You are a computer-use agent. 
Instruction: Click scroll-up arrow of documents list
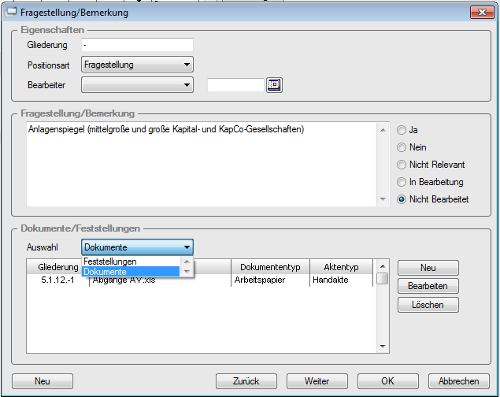click(383, 266)
